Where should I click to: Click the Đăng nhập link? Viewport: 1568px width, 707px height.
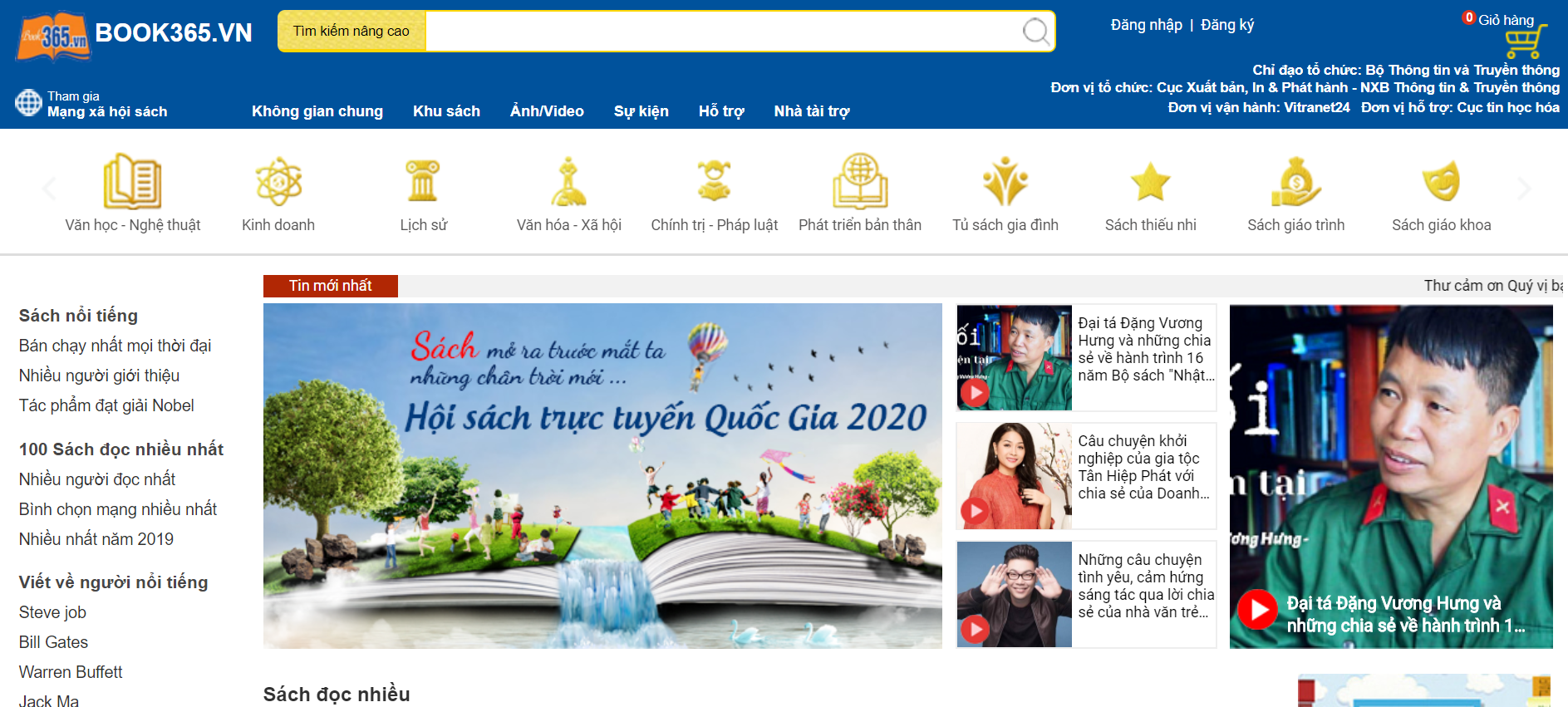(1146, 25)
